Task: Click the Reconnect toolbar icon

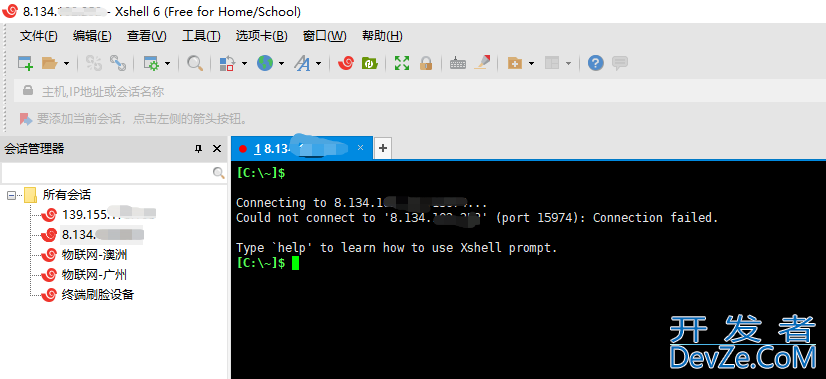Action: pyautogui.click(x=117, y=63)
